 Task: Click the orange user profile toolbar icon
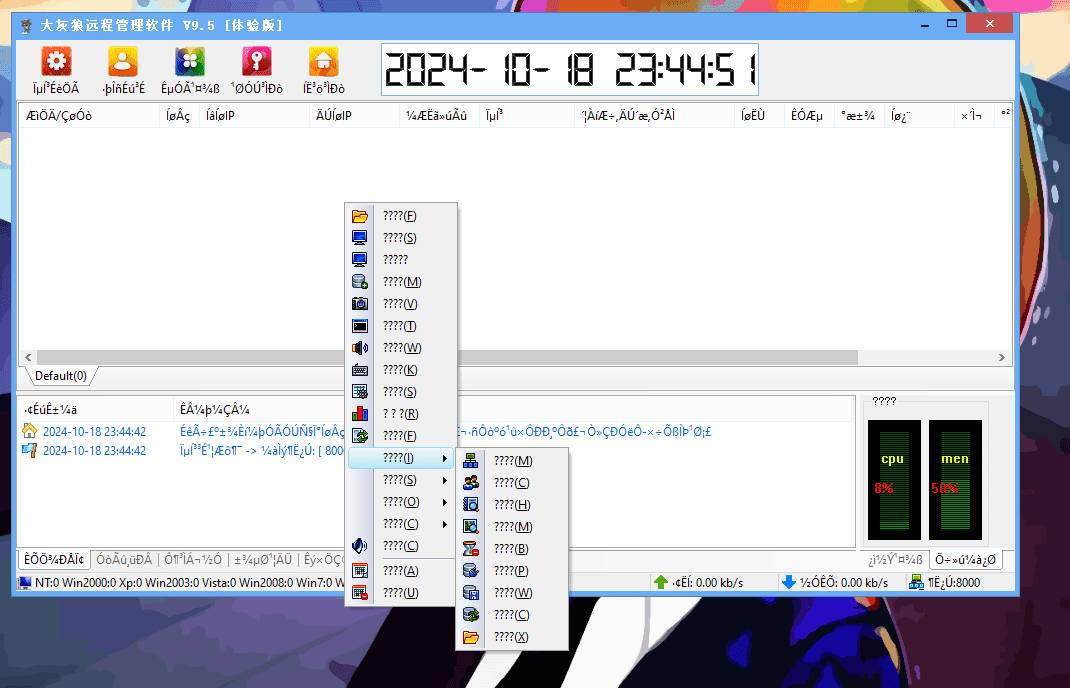(x=123, y=61)
